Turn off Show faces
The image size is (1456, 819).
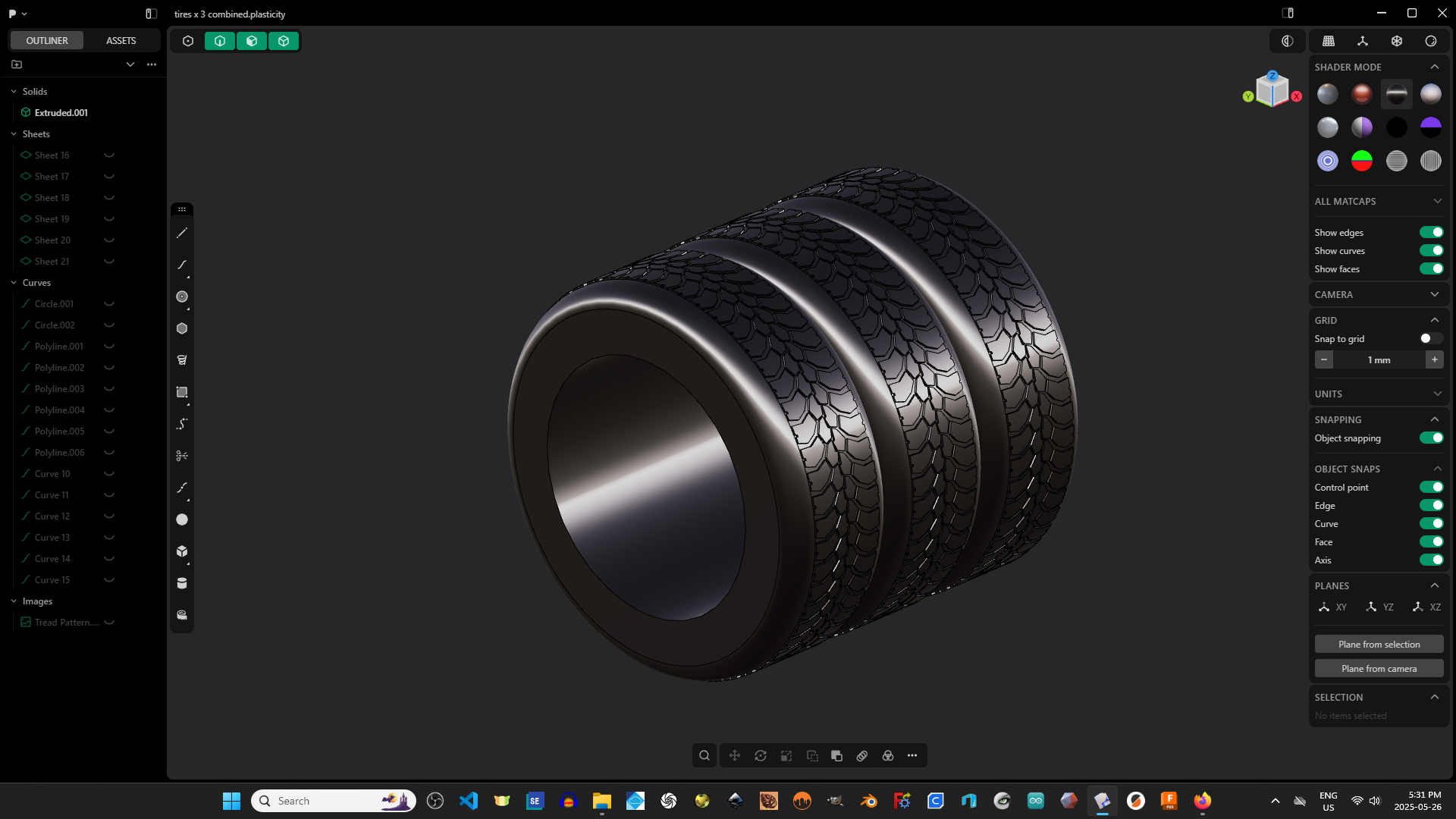point(1431,268)
